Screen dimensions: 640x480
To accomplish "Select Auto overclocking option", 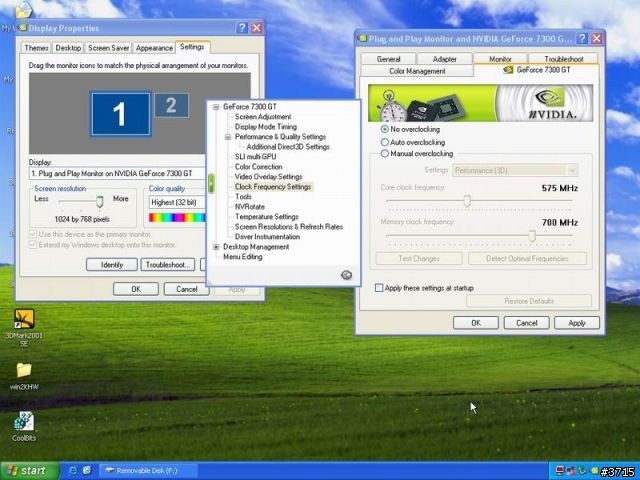I will tap(413, 142).
